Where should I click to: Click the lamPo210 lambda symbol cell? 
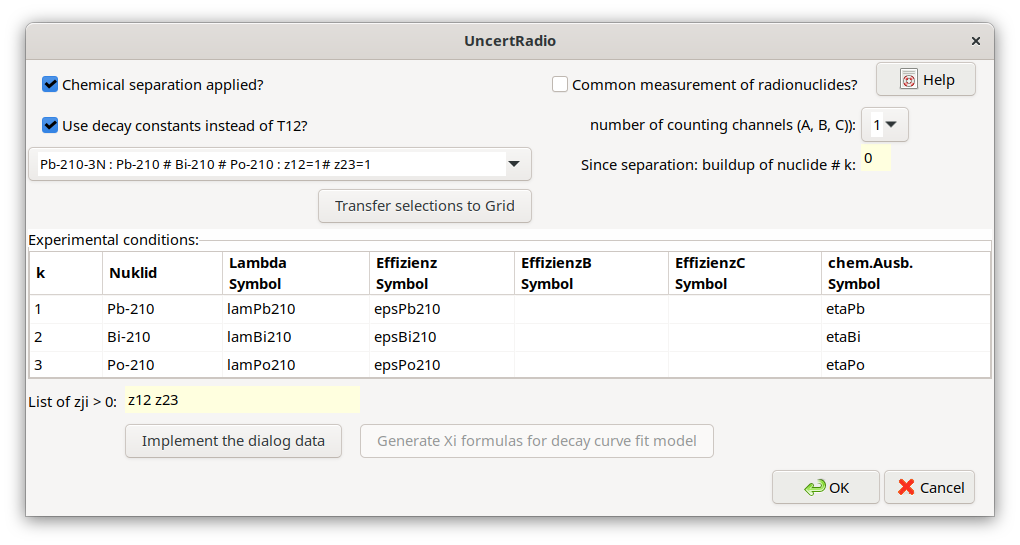[295, 365]
